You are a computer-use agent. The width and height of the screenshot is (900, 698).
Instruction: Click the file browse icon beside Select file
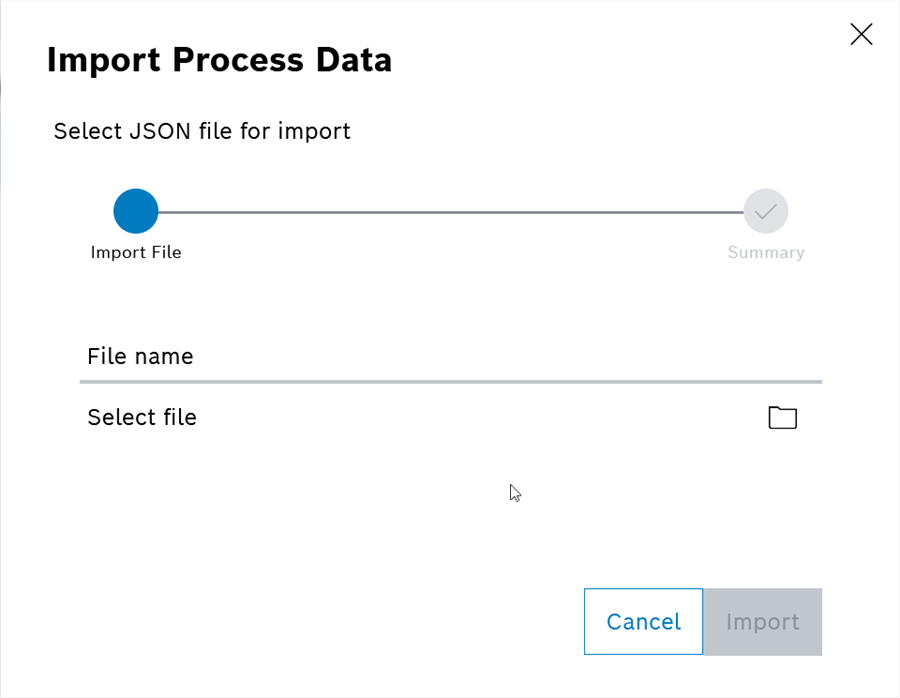(782, 418)
